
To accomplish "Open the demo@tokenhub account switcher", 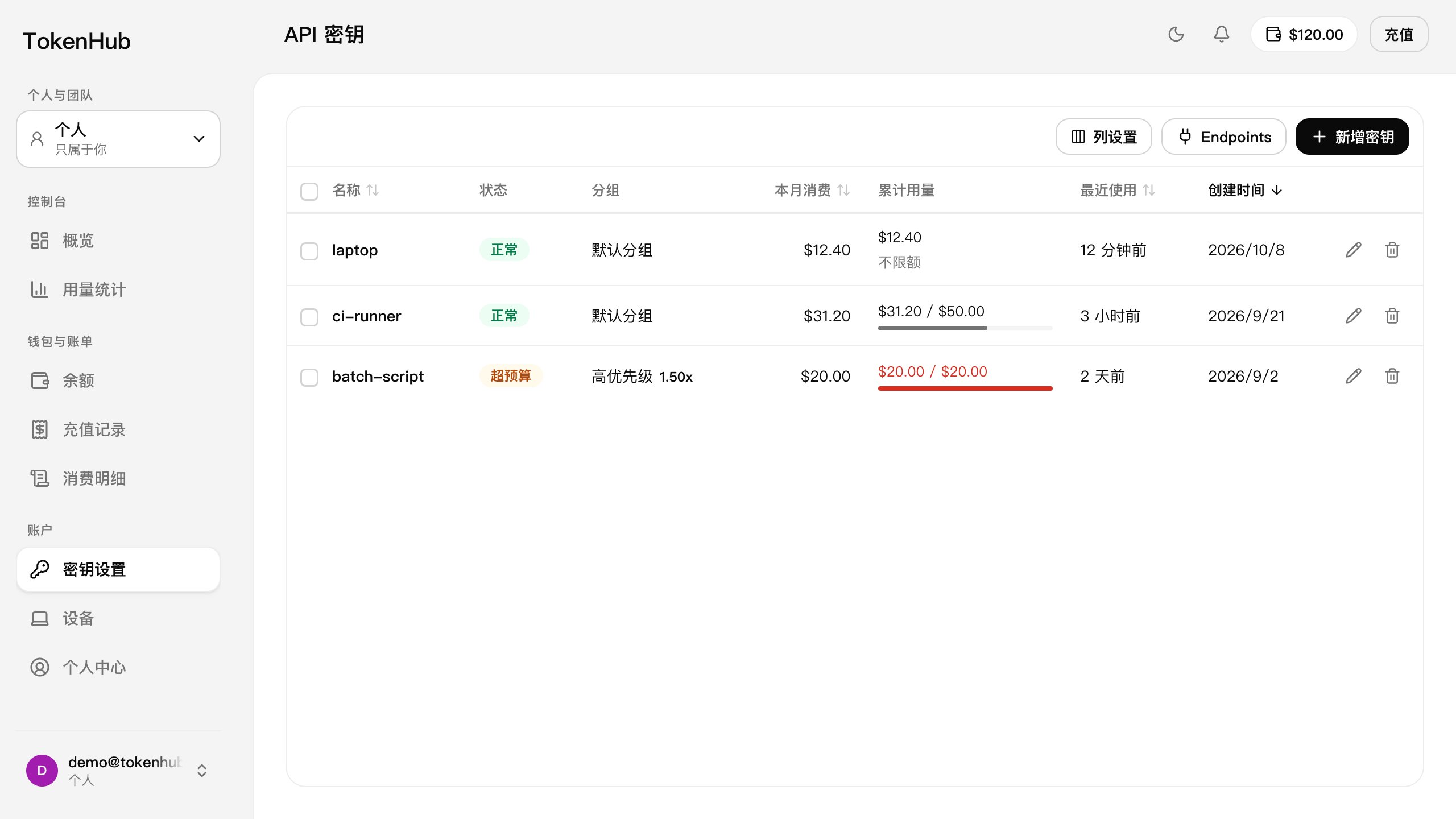I will [x=118, y=771].
